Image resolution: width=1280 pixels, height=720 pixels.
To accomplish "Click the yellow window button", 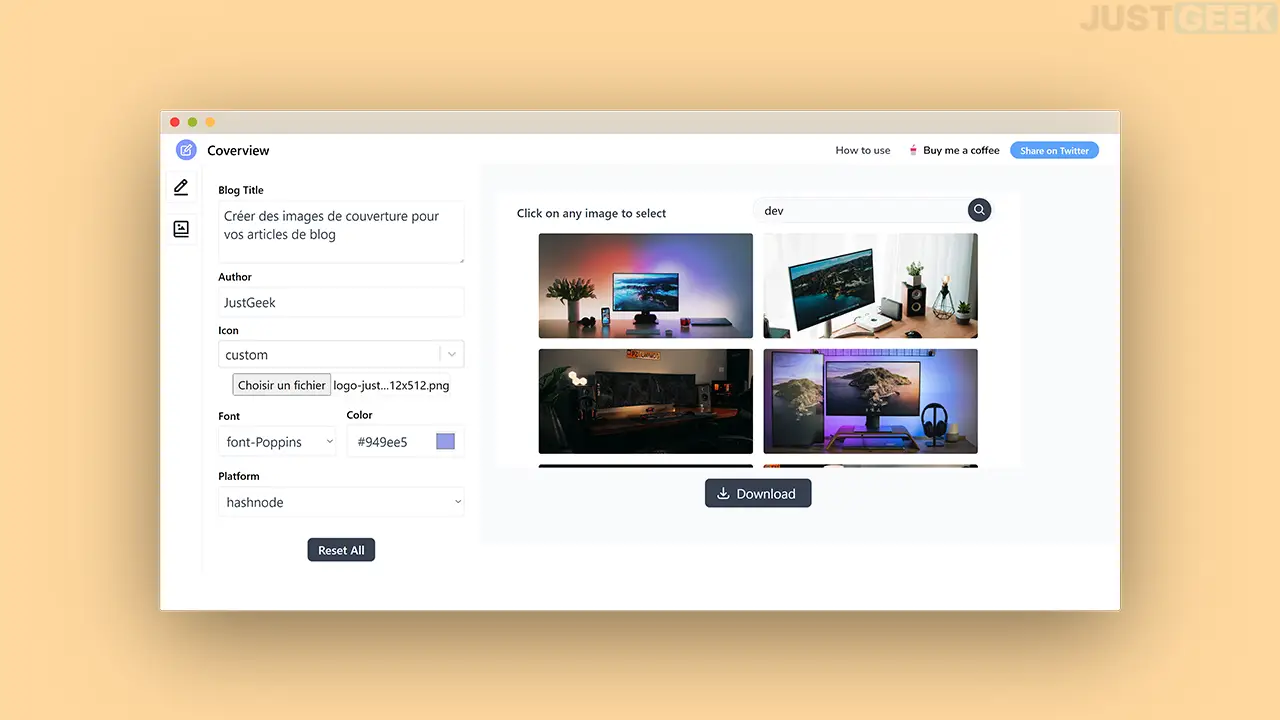I will [x=210, y=122].
